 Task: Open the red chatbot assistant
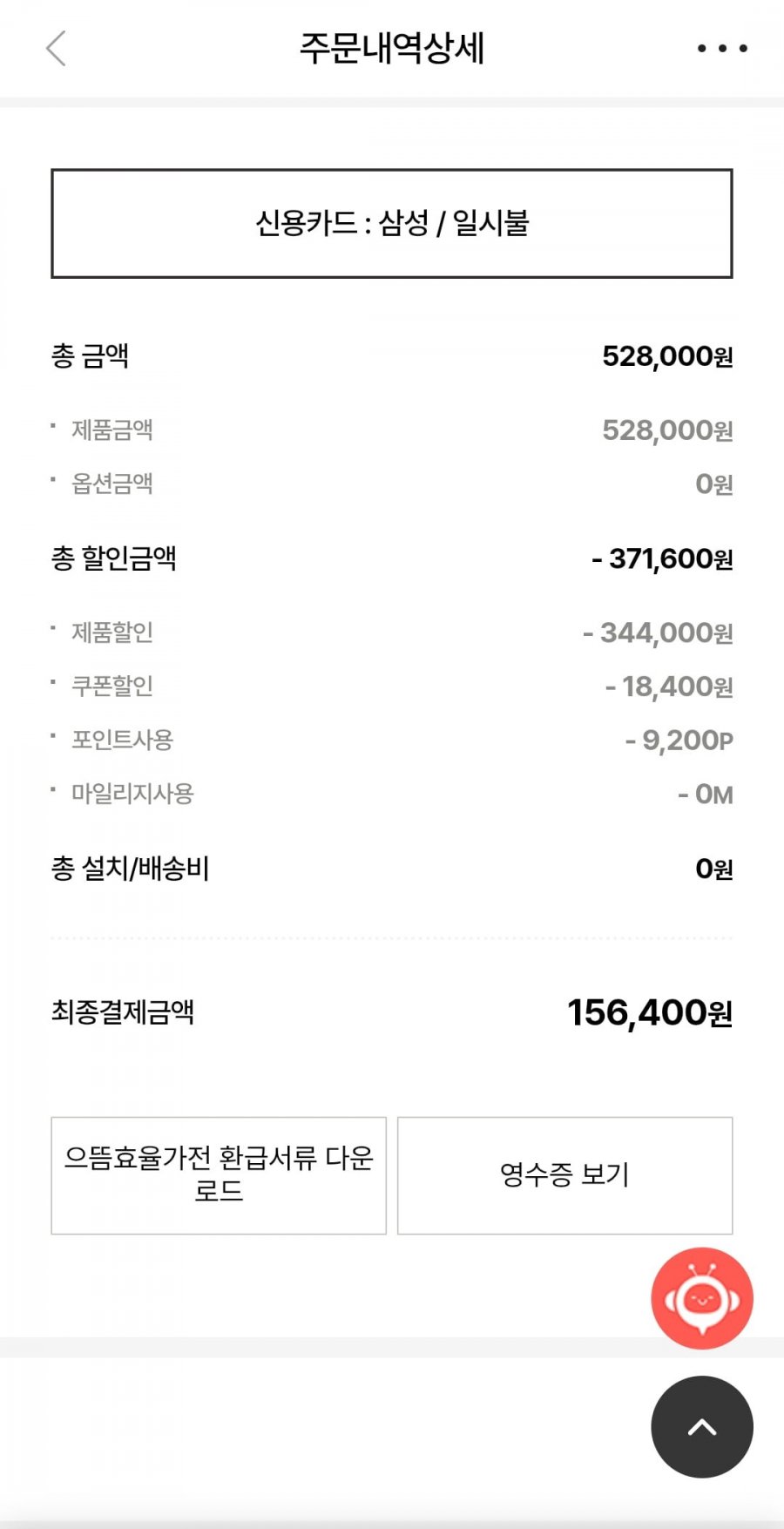click(701, 1298)
